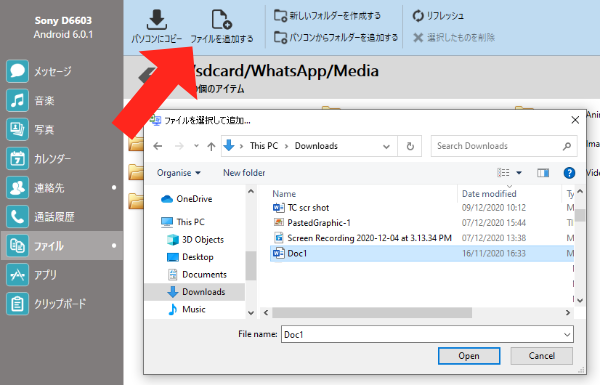This screenshot has height=385, width=600.
Task: Click the Open button
Action: [x=469, y=356]
